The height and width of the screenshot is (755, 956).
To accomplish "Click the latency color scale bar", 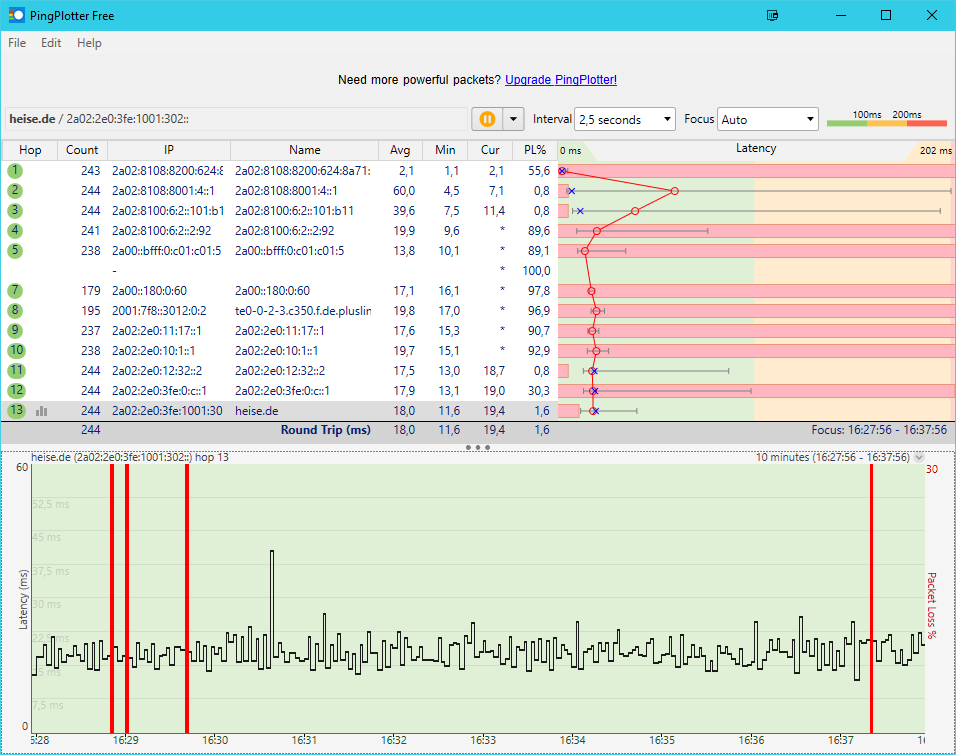I will coord(886,123).
